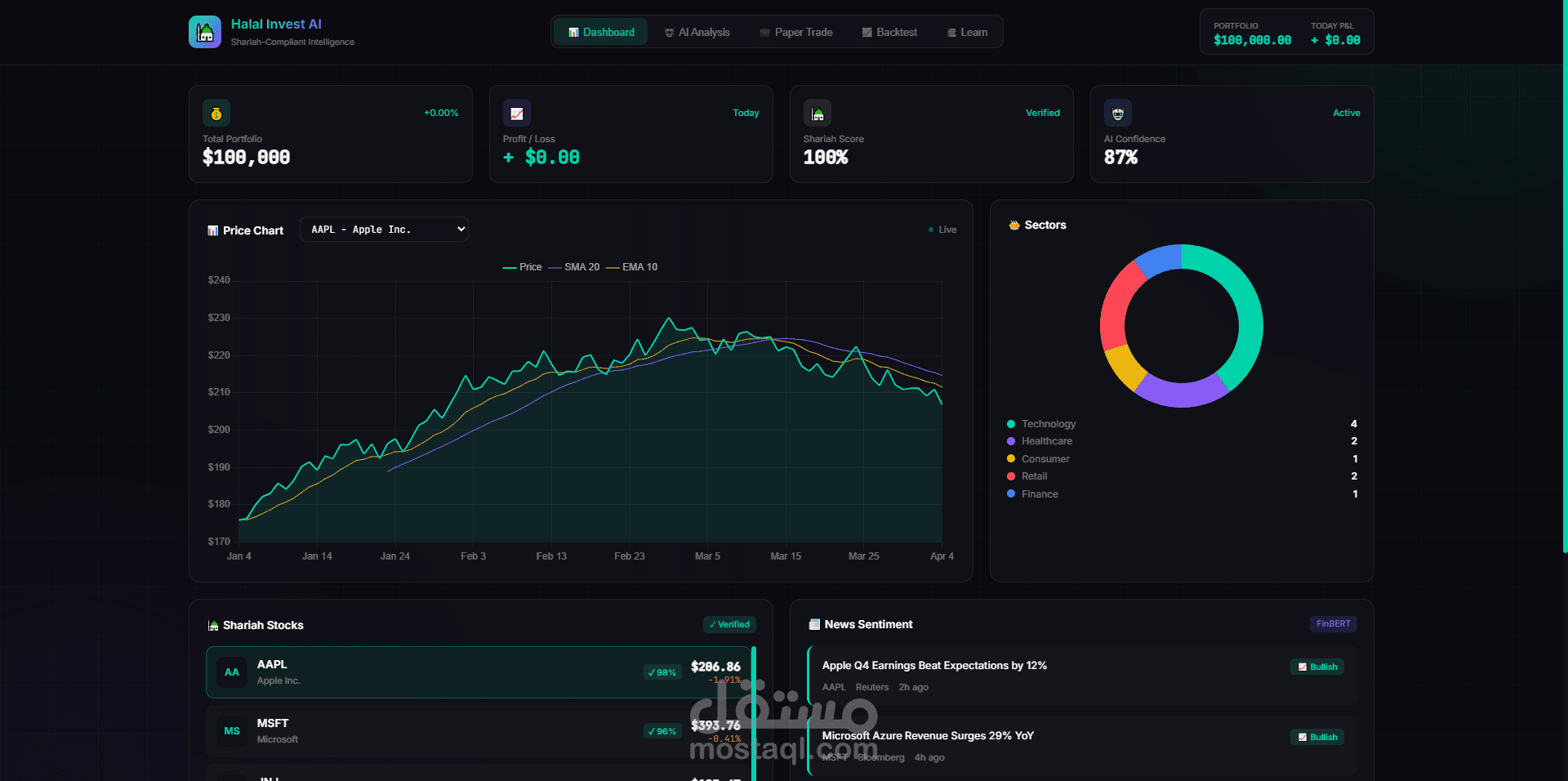
Task: Click the 87% AI Confidence value
Action: pyautogui.click(x=1120, y=157)
